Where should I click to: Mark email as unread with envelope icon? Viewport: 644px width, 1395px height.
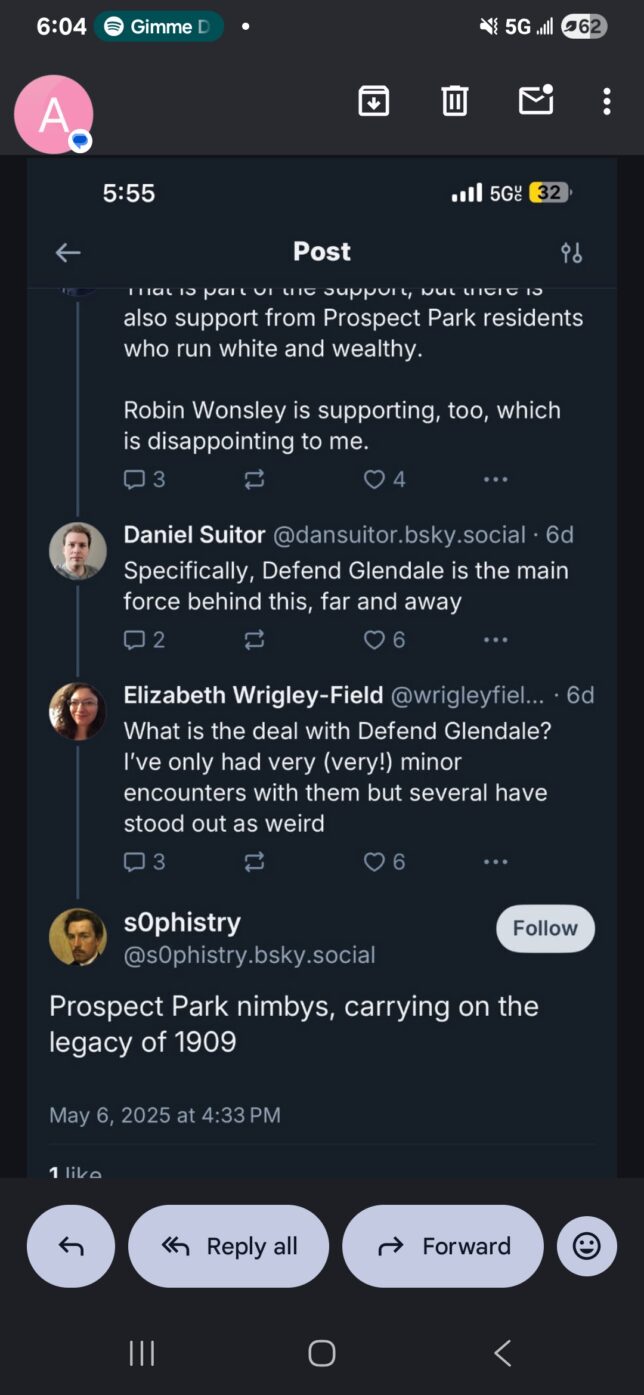tap(536, 101)
